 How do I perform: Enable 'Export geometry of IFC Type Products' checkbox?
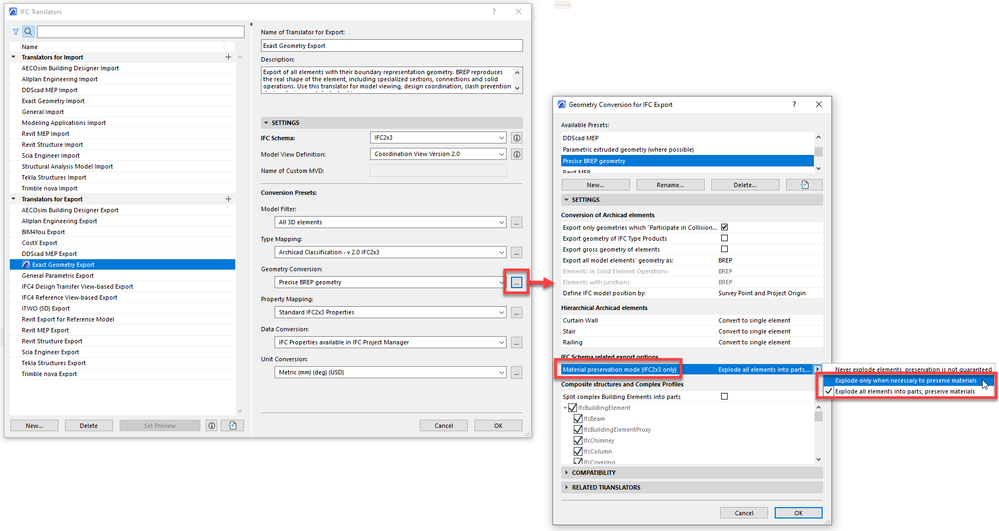(724, 238)
